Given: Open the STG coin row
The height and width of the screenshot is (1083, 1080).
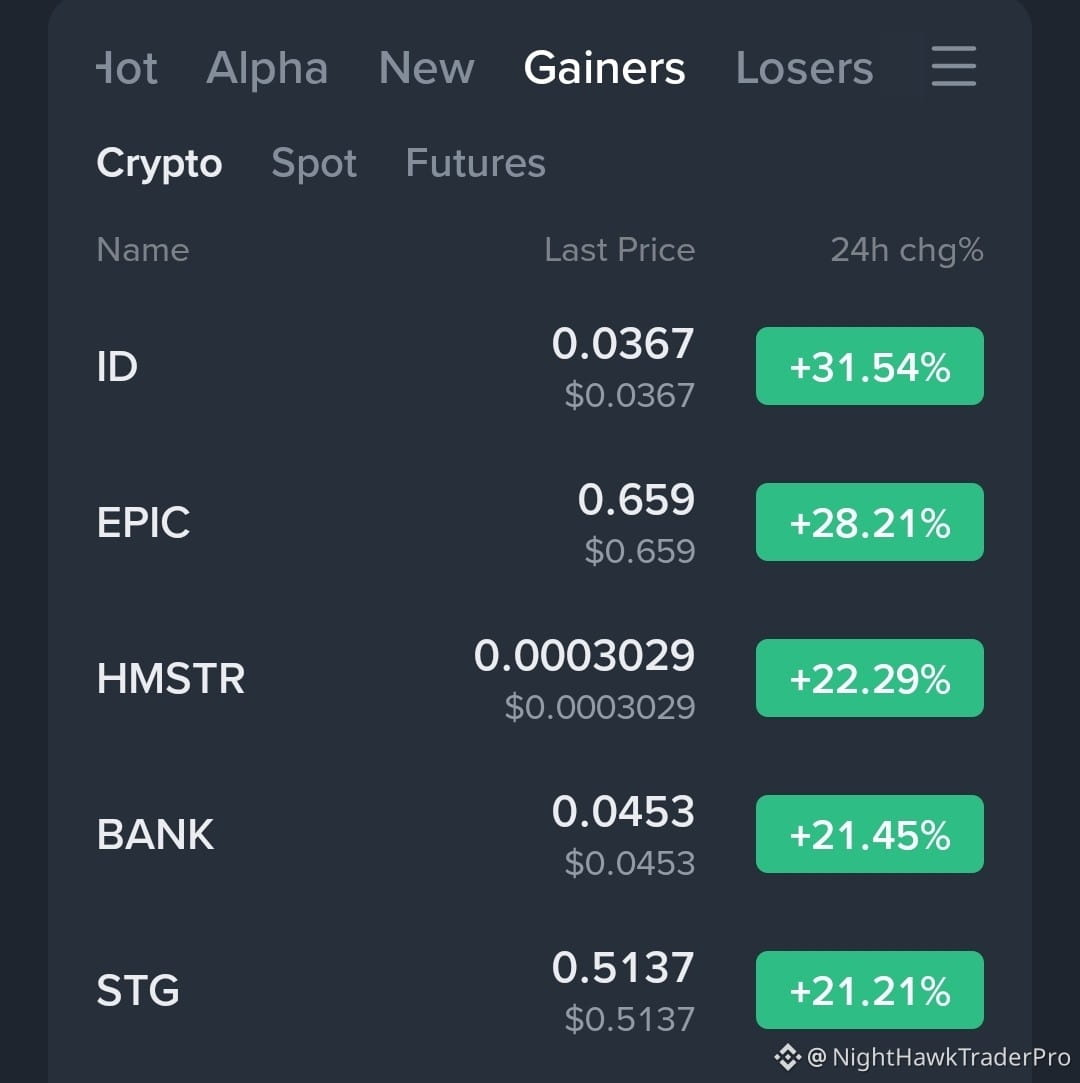Looking at the screenshot, I should pos(540,990).
